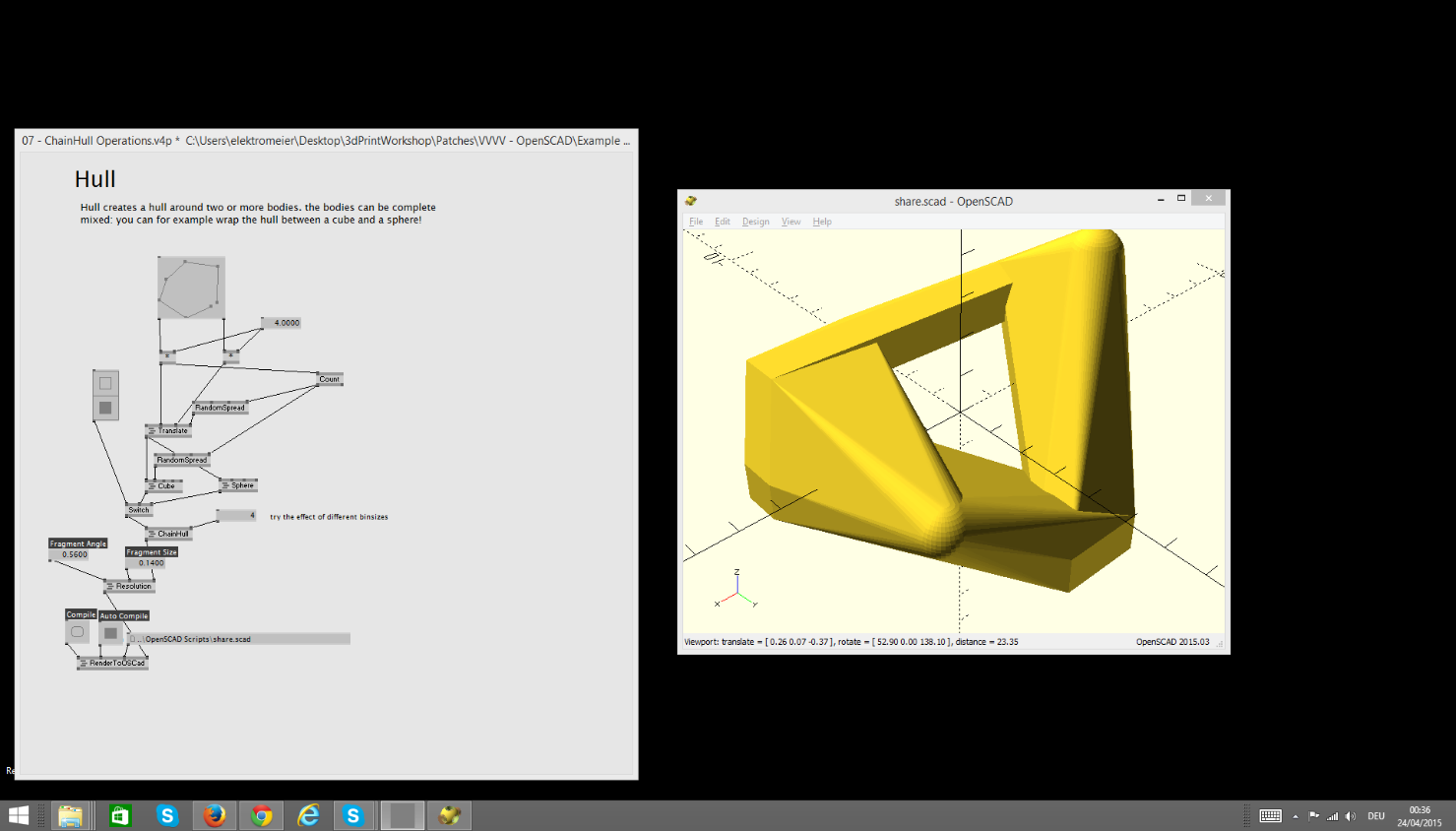Open the File menu in OpenSCAD
The width and height of the screenshot is (1456, 831).
point(696,222)
